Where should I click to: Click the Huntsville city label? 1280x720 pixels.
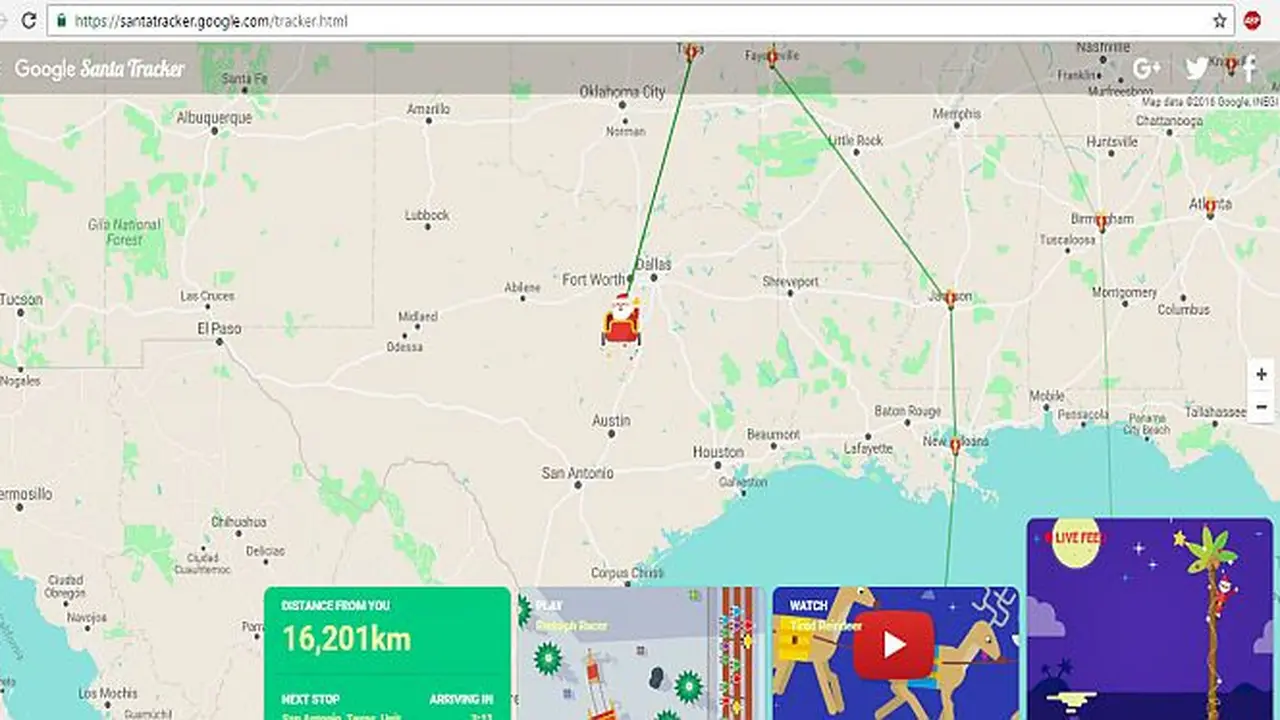[x=1112, y=142]
